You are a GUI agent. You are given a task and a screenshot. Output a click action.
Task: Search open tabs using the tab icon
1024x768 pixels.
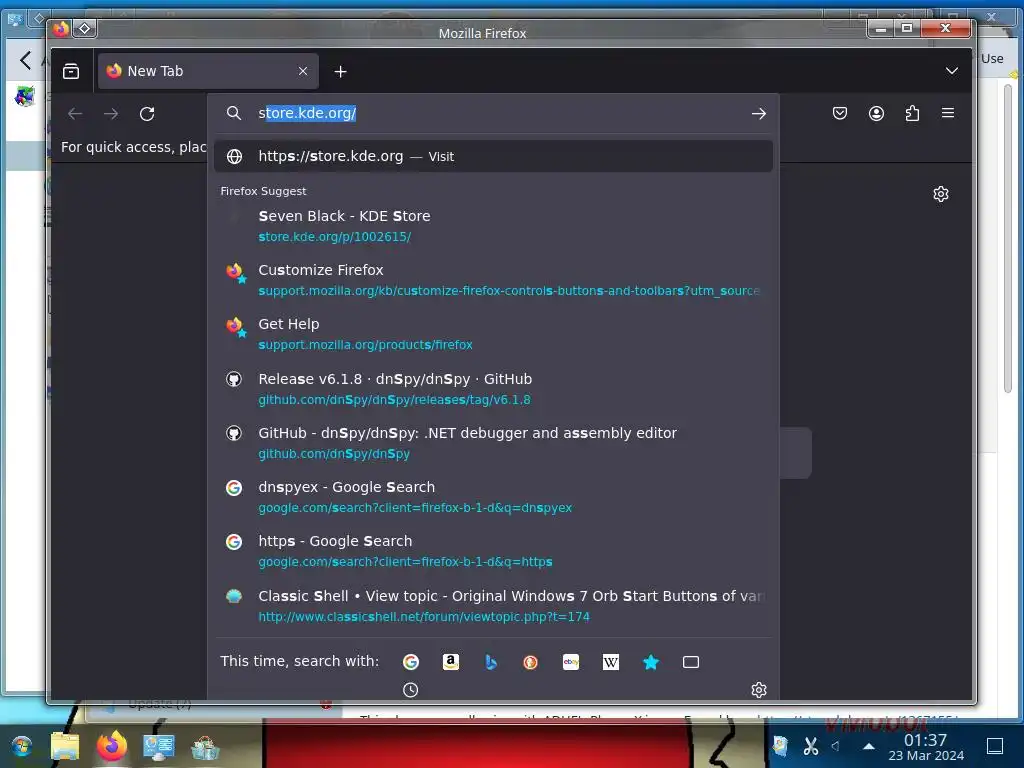pos(691,662)
